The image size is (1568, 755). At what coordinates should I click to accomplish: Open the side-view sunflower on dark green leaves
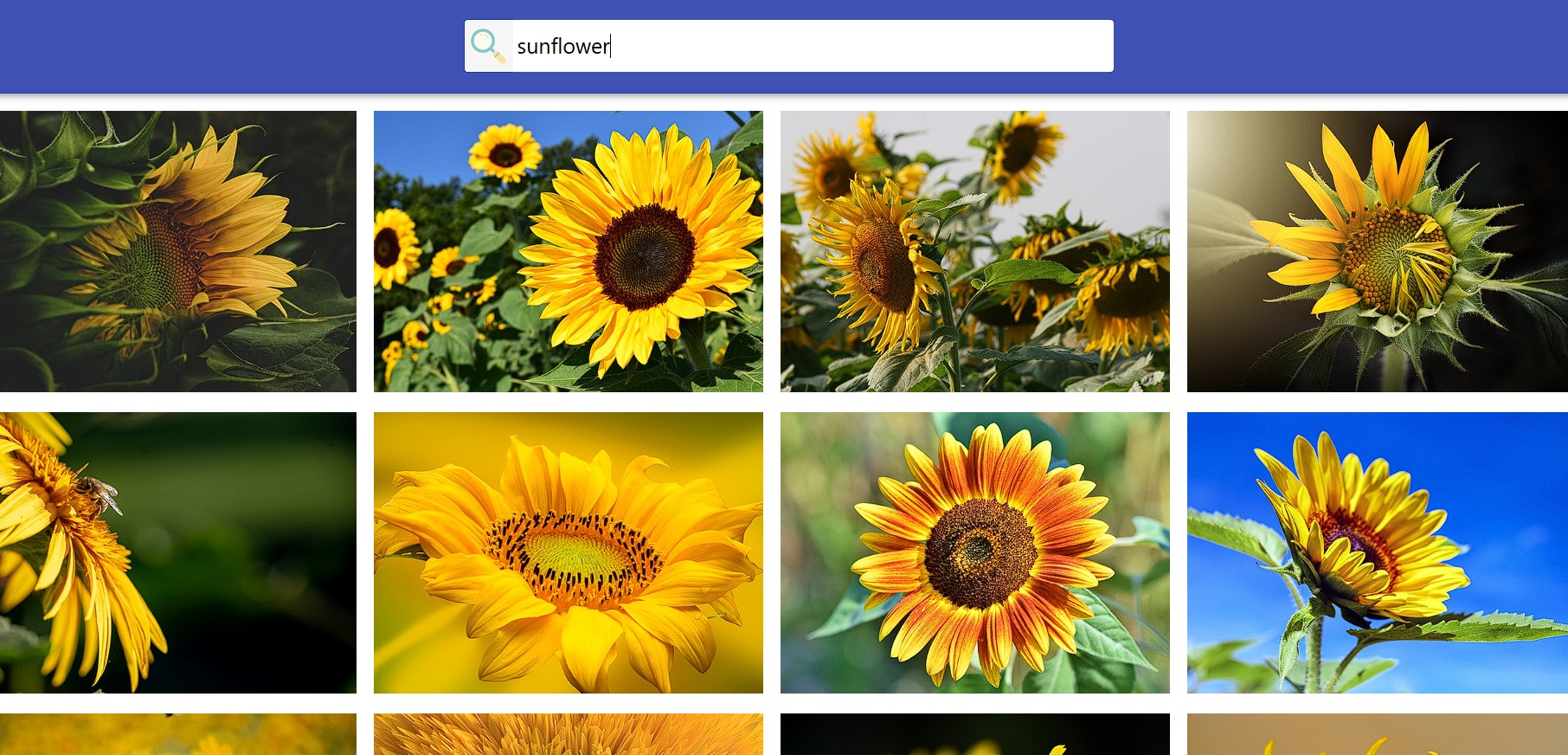pyautogui.click(x=178, y=251)
